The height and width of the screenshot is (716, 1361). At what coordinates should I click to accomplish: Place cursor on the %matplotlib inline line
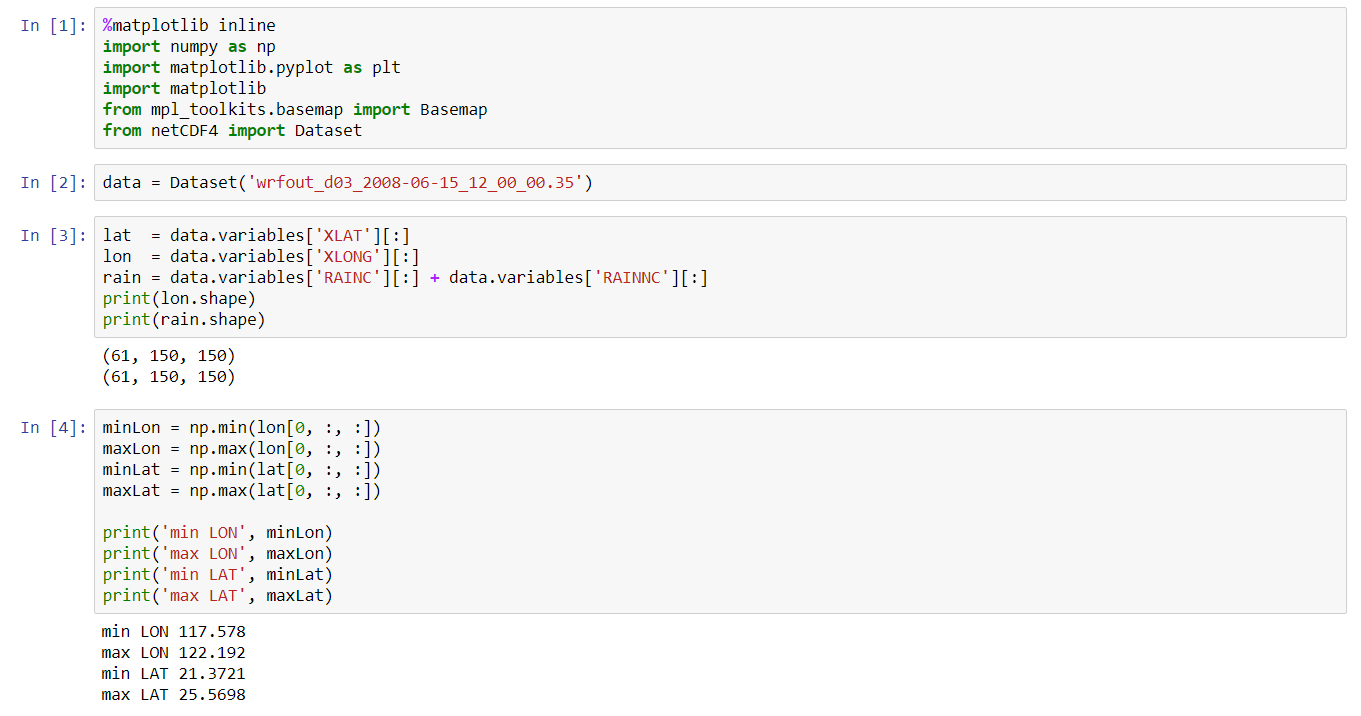coord(189,25)
